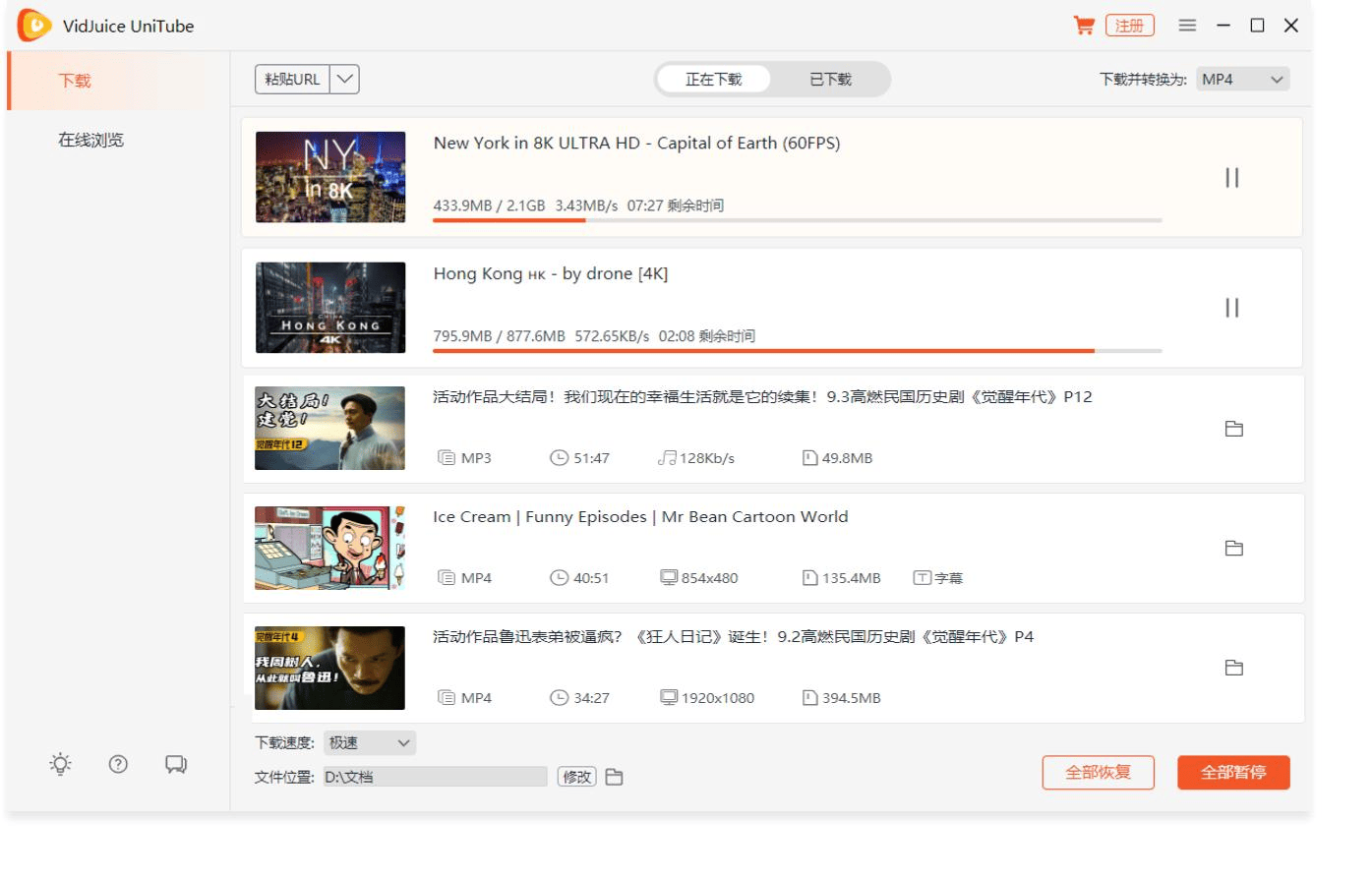Click the 全部恢复 button
The image size is (1372, 879).
click(1098, 773)
